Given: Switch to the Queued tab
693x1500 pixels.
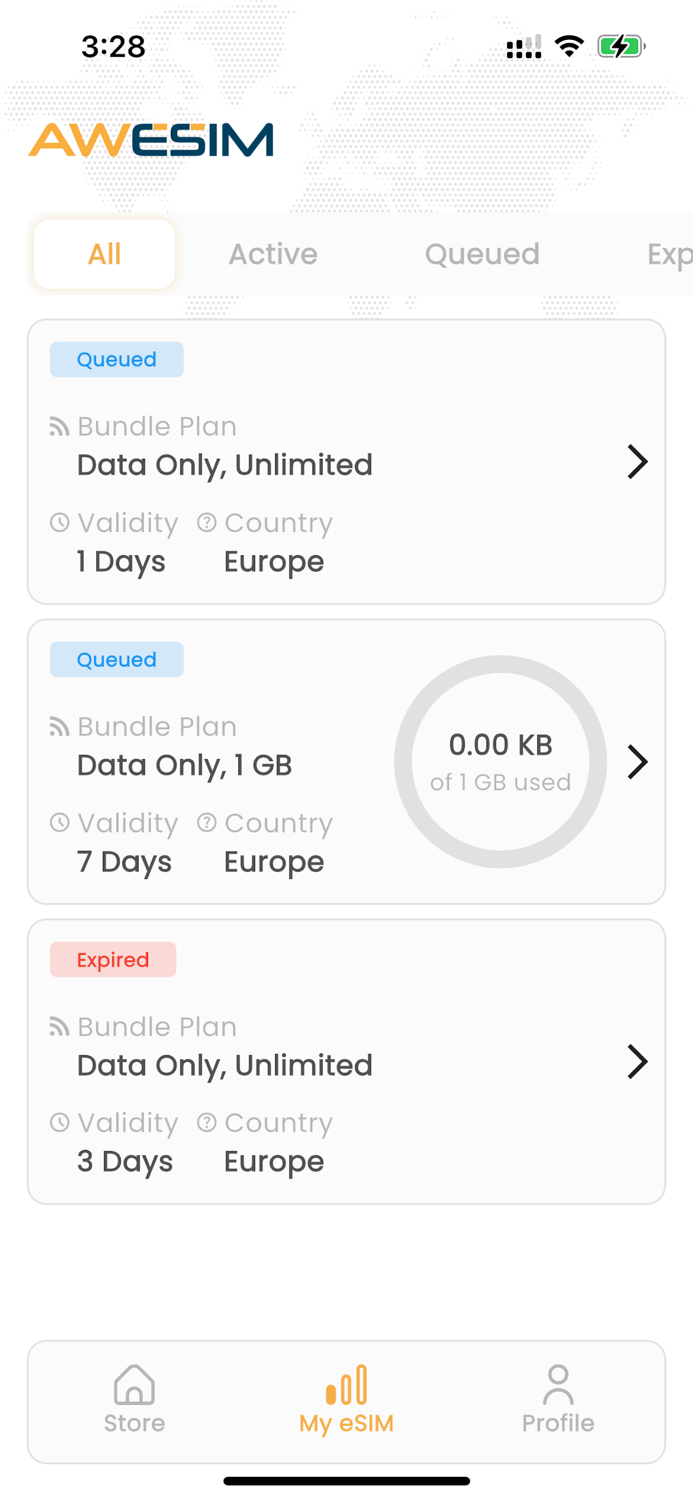Looking at the screenshot, I should (x=481, y=254).
